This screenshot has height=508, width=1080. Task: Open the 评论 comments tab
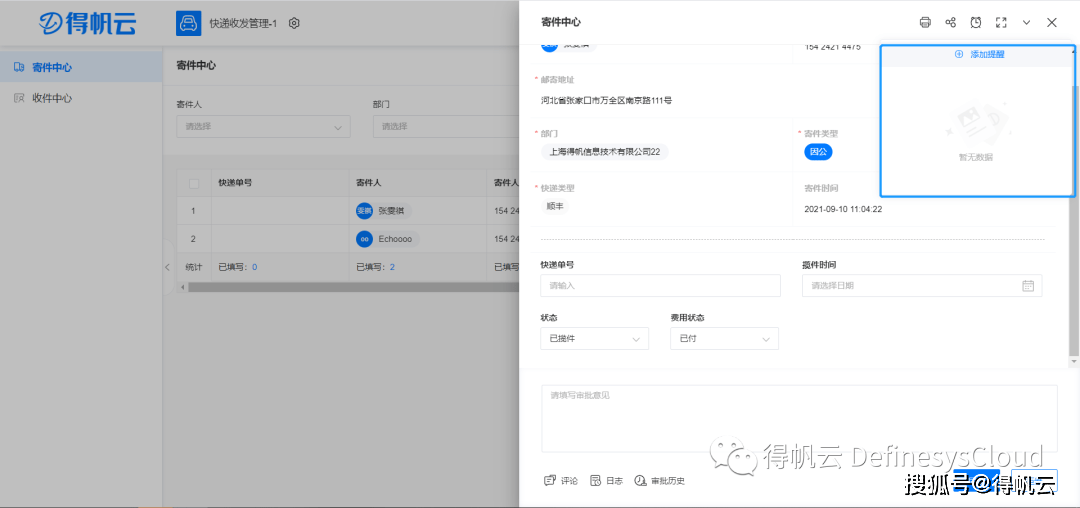pos(561,480)
